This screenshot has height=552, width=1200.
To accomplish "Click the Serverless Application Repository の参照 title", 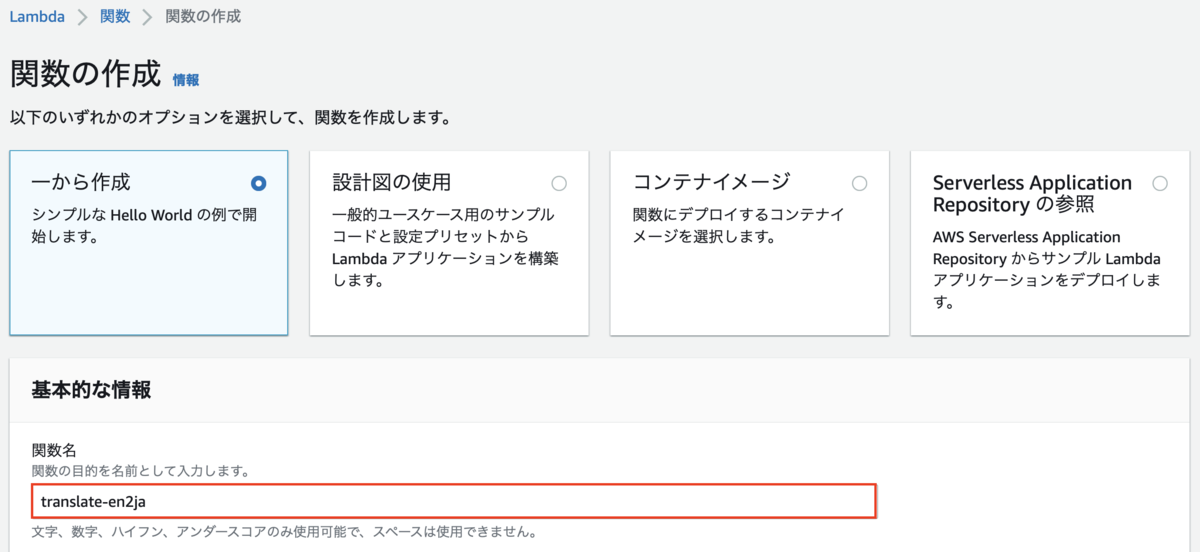I will click(1032, 194).
